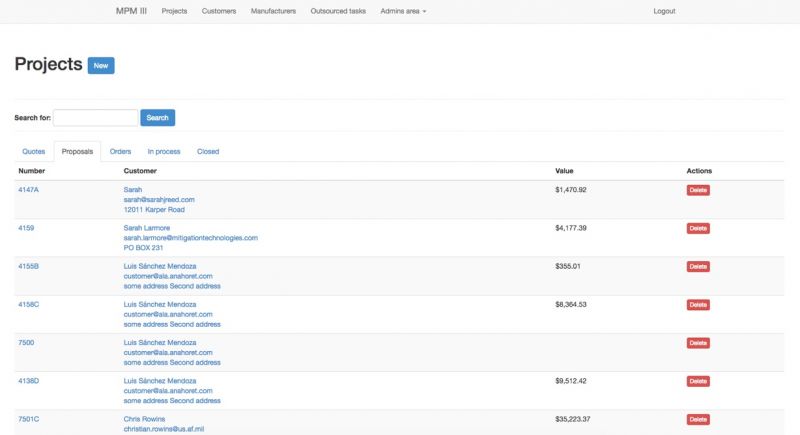Focus the Search for input field

coord(95,118)
